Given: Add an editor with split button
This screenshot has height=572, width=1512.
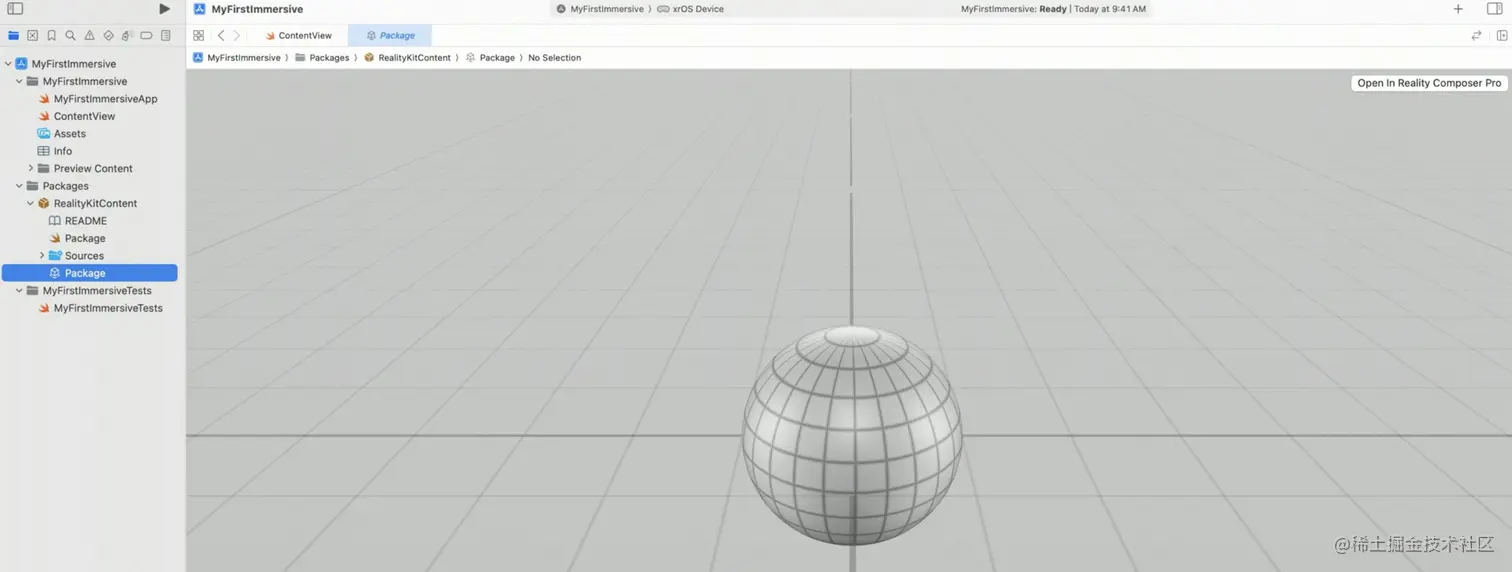Looking at the screenshot, I should coord(1502,35).
